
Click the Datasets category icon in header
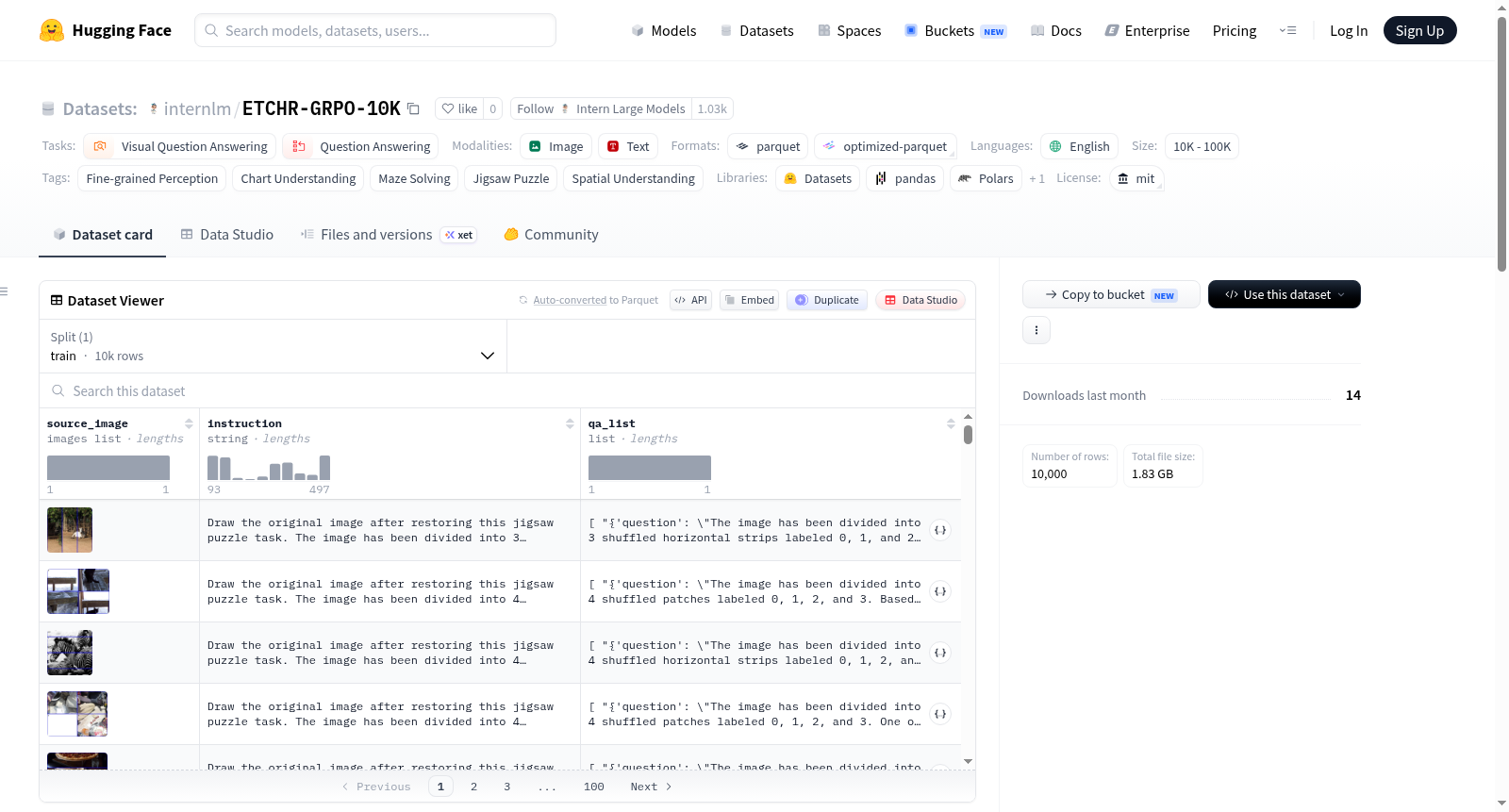(48, 108)
